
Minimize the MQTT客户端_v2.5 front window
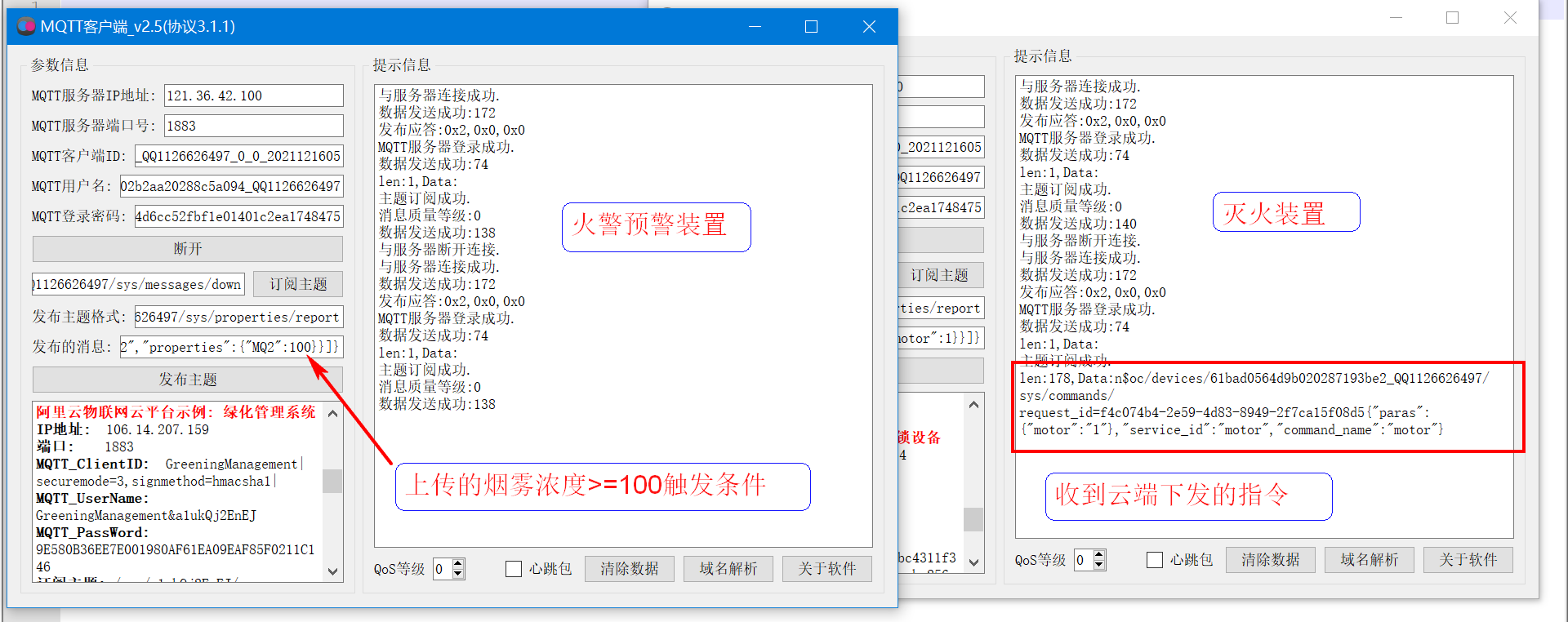pyautogui.click(x=755, y=27)
